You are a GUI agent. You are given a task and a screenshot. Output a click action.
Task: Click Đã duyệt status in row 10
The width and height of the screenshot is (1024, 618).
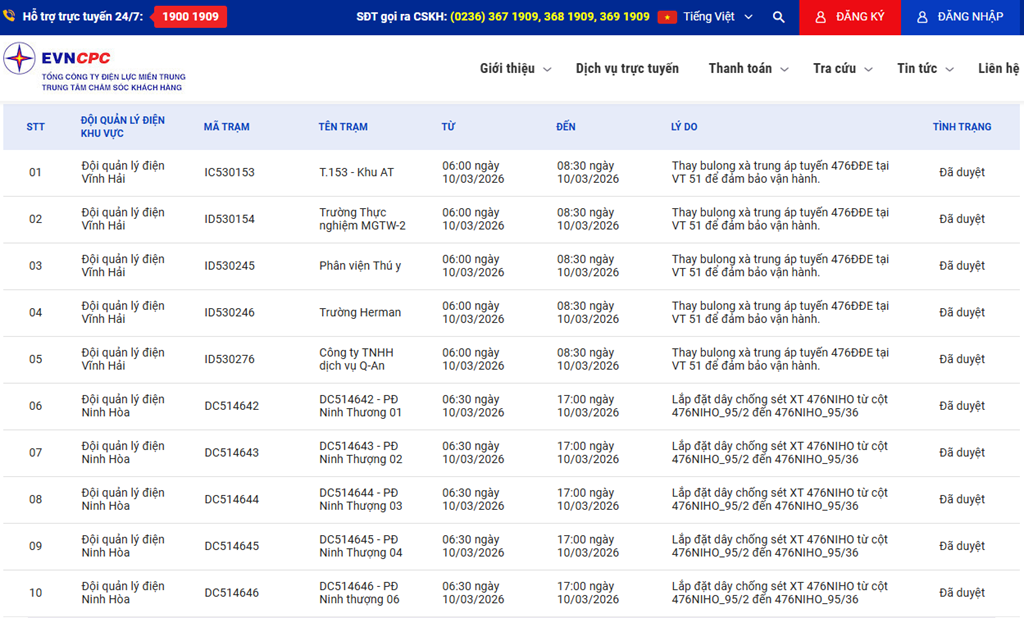tap(961, 593)
